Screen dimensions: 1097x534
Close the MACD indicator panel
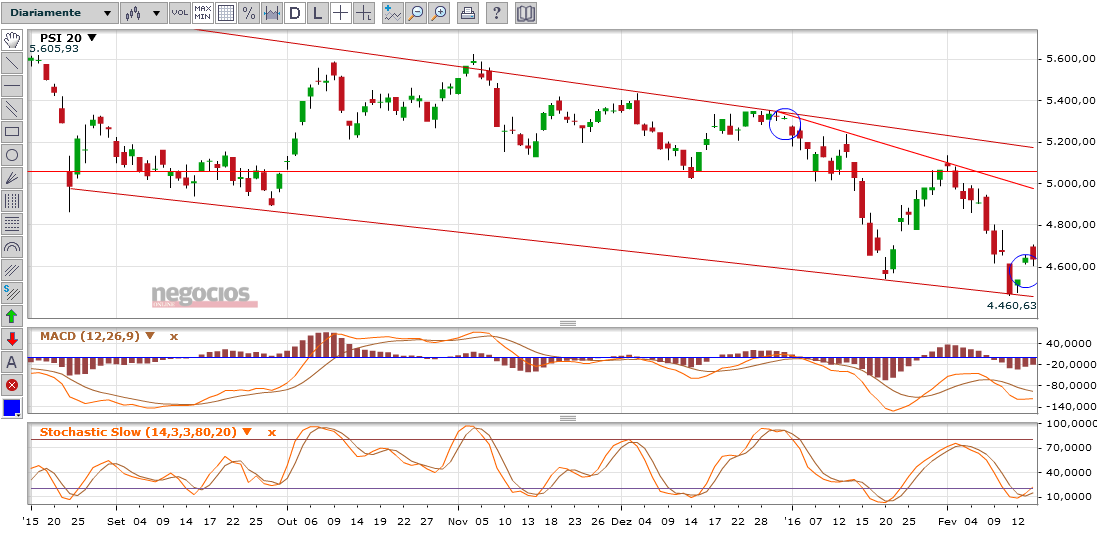[x=173, y=336]
